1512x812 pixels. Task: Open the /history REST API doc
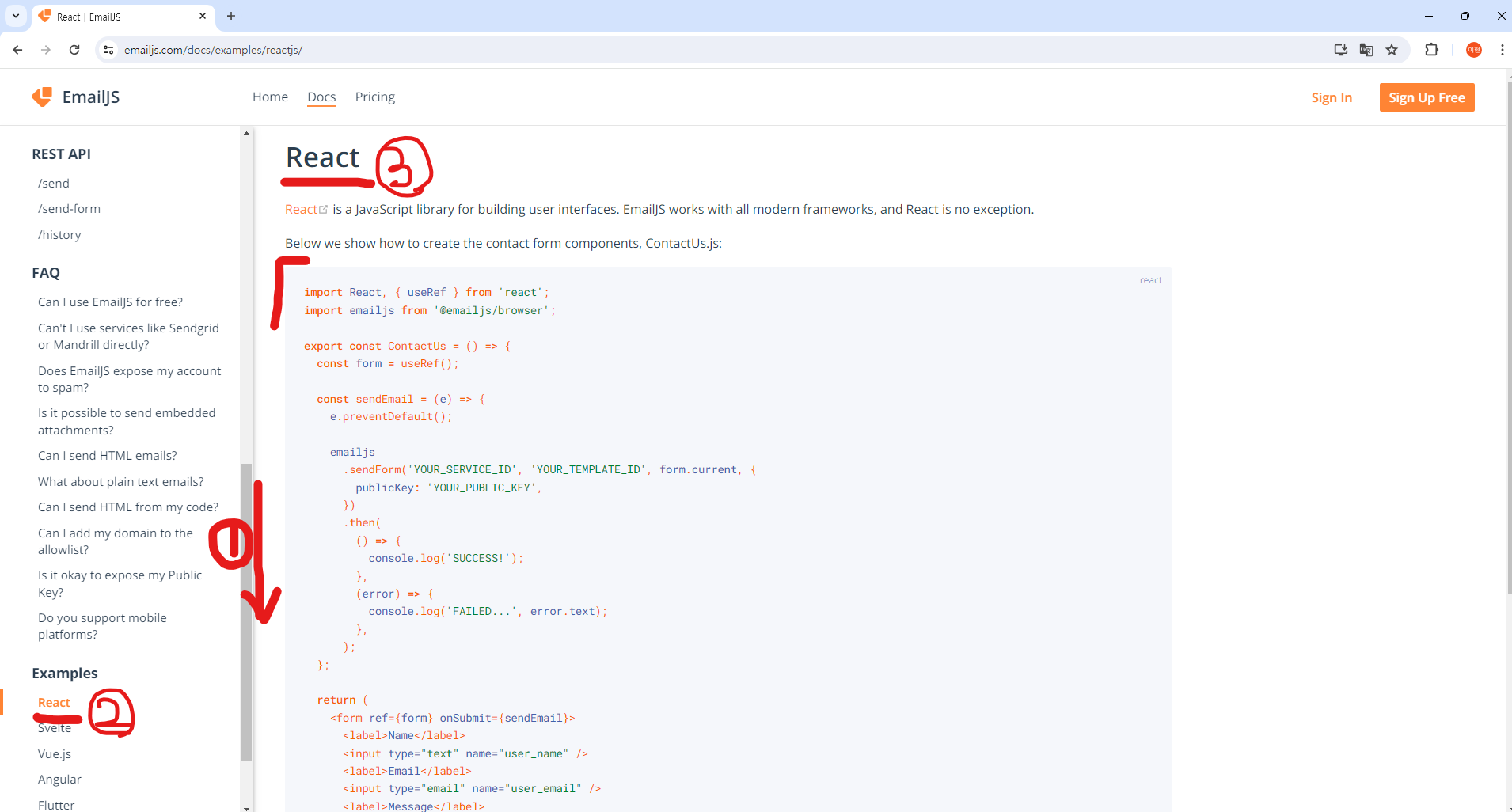point(59,235)
